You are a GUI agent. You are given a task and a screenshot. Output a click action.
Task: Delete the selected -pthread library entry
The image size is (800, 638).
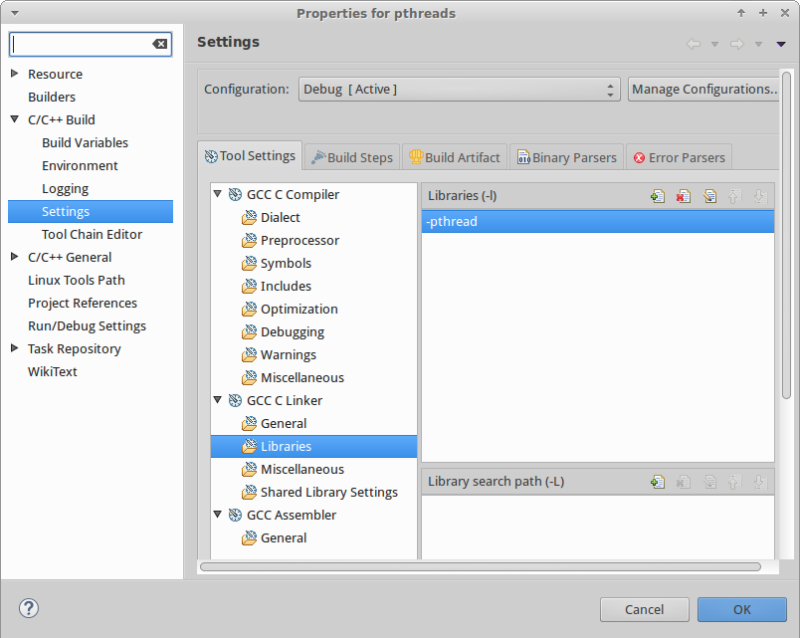(683, 196)
